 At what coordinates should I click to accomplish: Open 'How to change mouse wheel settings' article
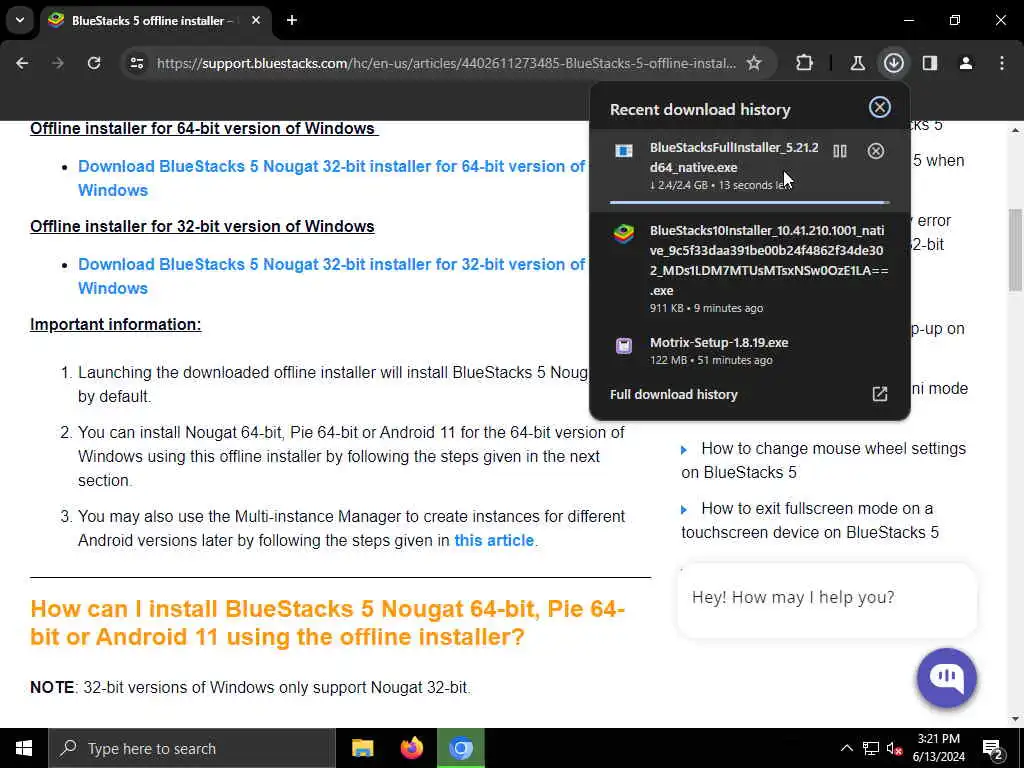(824, 460)
